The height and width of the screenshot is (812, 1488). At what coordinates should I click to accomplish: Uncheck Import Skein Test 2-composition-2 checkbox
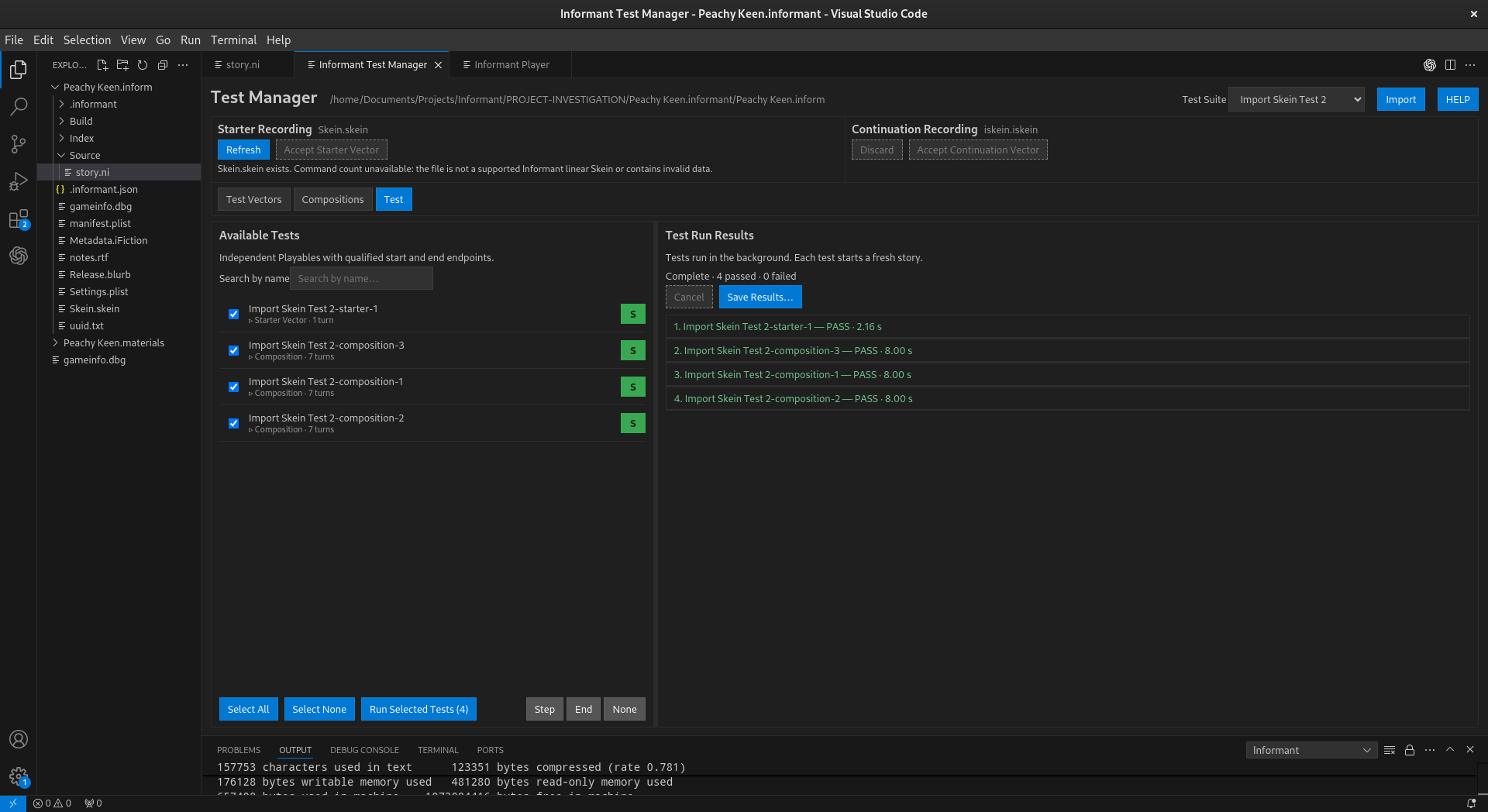[233, 423]
